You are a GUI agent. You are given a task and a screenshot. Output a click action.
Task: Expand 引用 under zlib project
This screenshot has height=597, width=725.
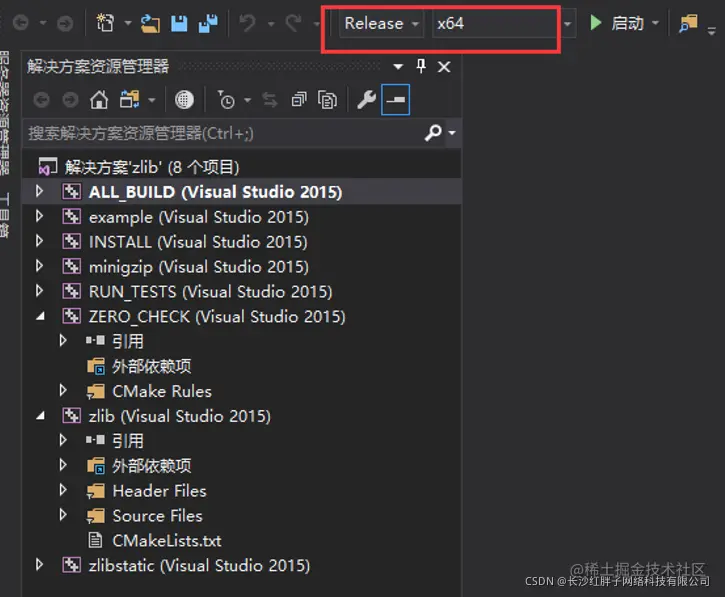[63, 440]
